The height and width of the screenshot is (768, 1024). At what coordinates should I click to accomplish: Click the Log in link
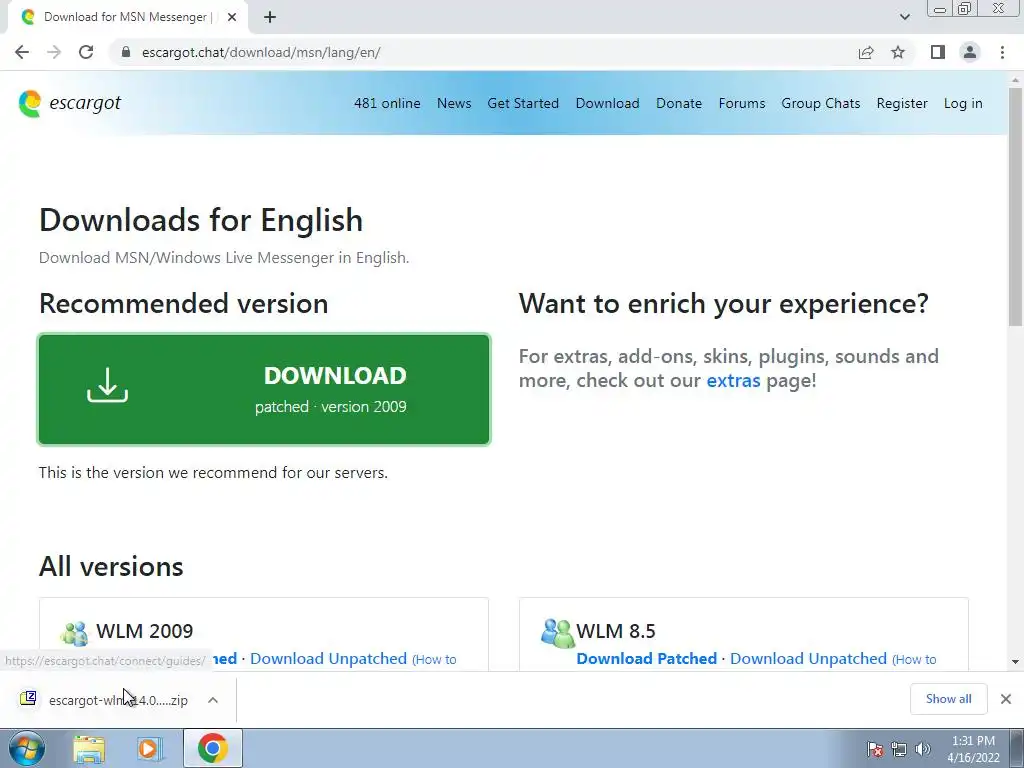pyautogui.click(x=963, y=103)
